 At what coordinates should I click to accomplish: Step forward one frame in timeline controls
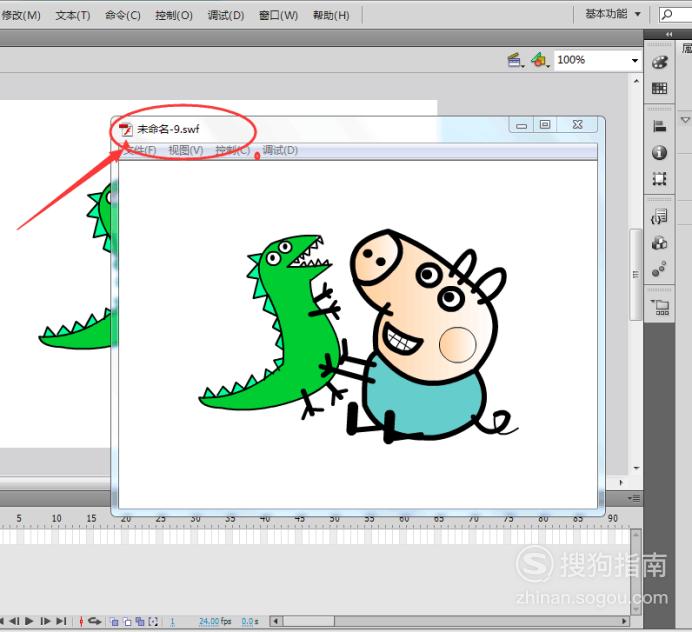pos(45,621)
